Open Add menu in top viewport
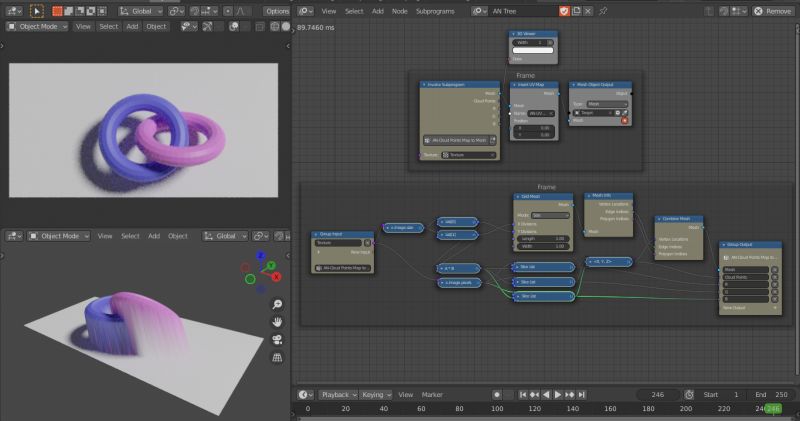Image resolution: width=800 pixels, height=421 pixels. coord(132,27)
